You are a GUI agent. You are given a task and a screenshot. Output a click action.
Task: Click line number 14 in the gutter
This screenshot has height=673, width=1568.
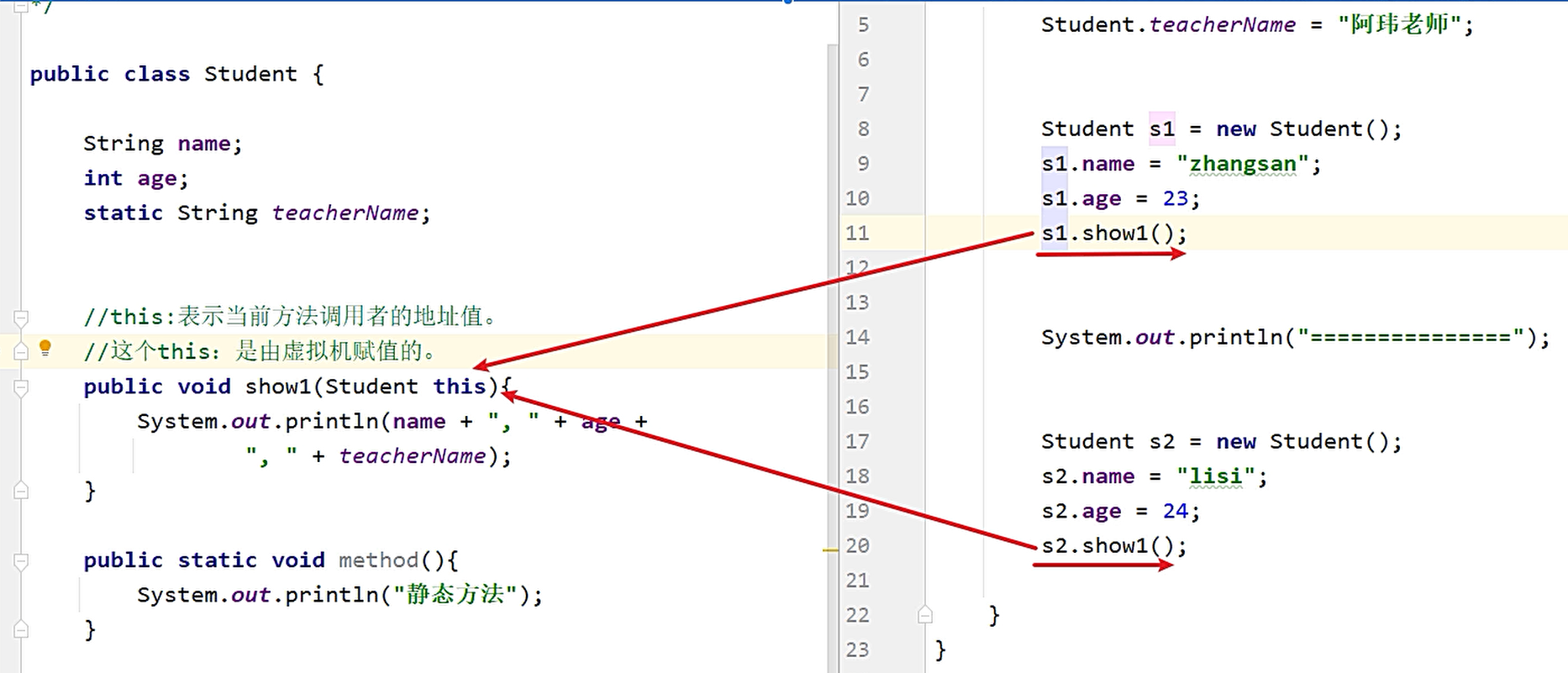pos(857,337)
